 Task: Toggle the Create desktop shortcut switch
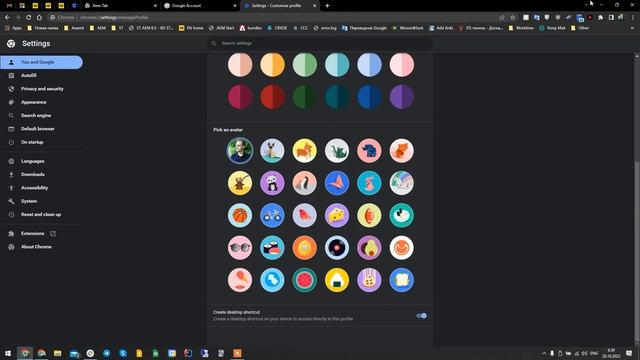point(421,316)
